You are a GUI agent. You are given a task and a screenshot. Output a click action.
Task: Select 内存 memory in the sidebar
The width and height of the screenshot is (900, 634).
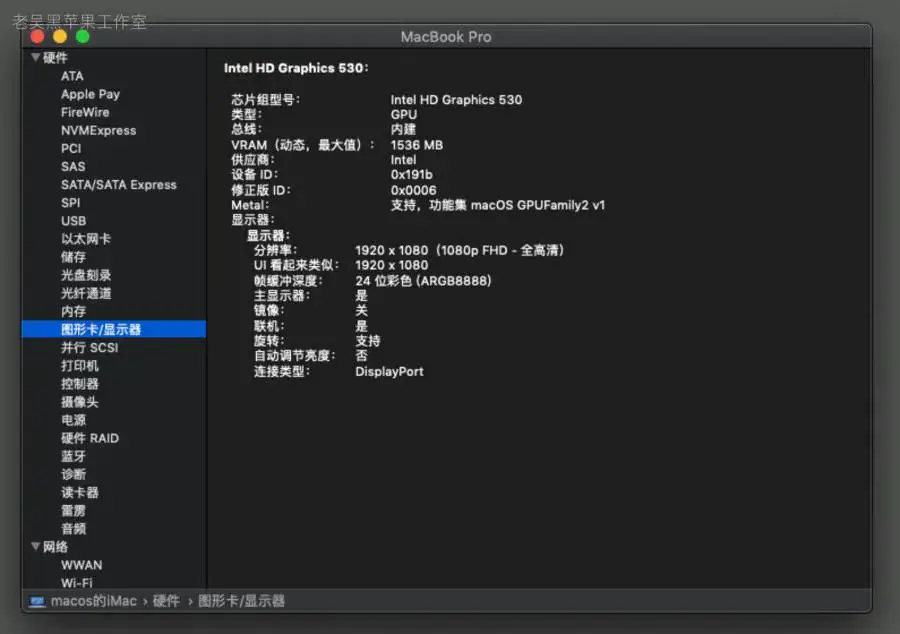(73, 312)
